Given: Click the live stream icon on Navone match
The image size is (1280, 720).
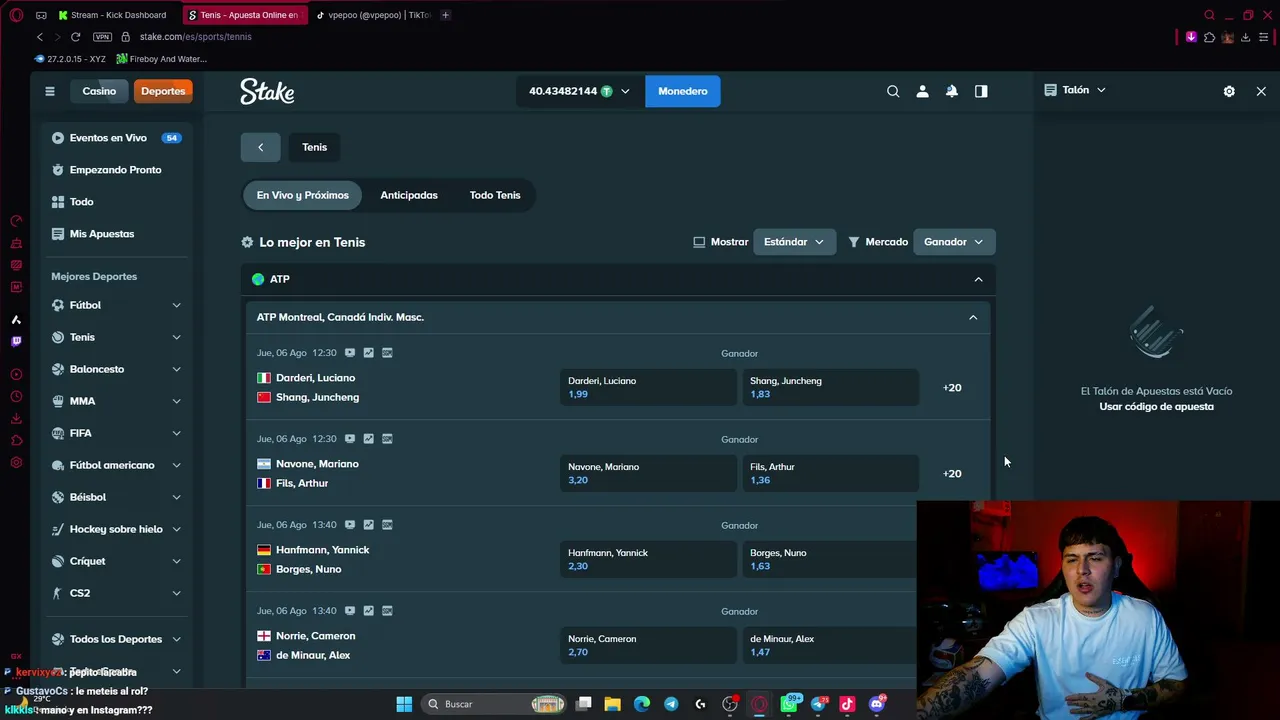Looking at the screenshot, I should [x=350, y=439].
